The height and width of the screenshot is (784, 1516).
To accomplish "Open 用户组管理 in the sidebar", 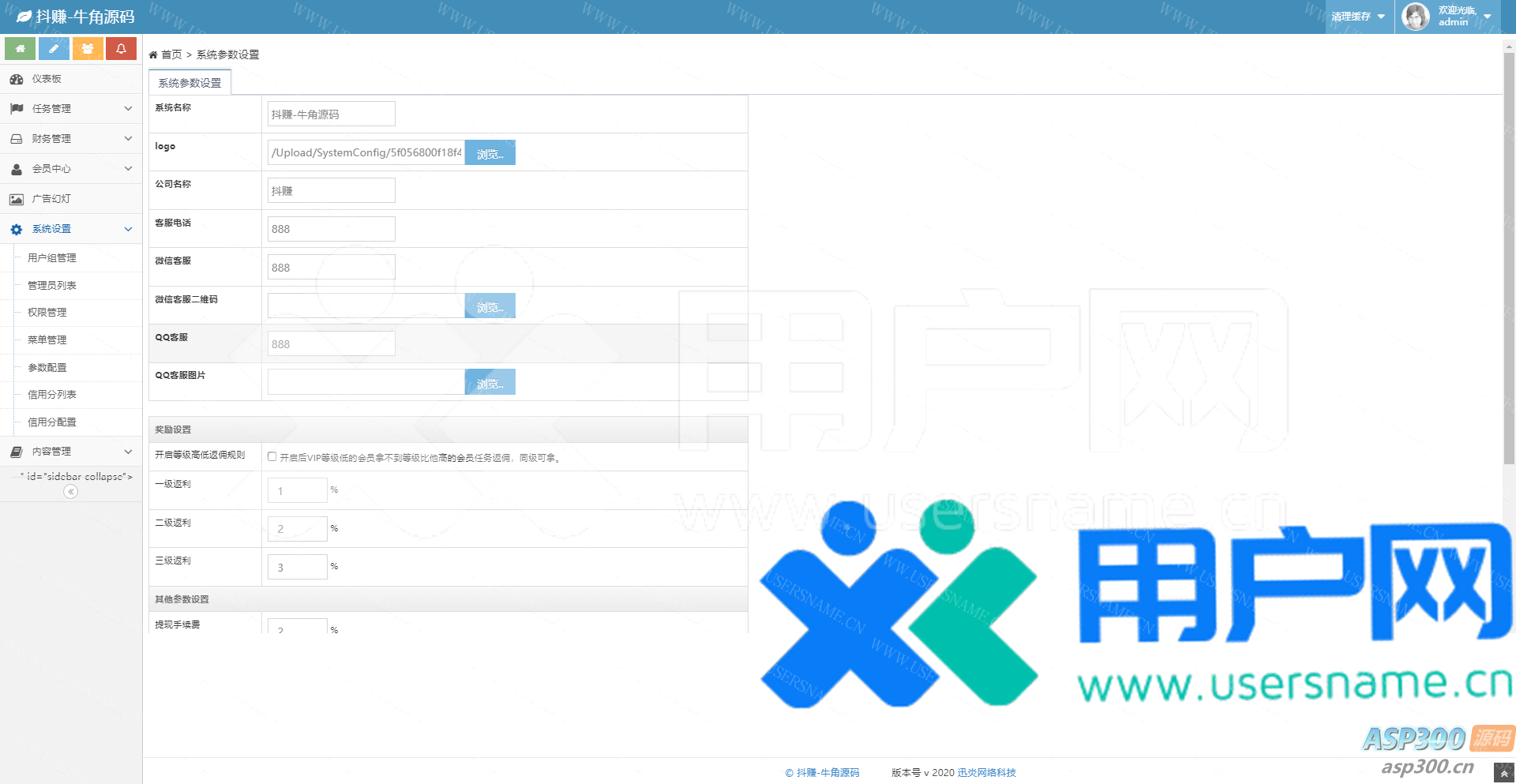I will point(52,258).
